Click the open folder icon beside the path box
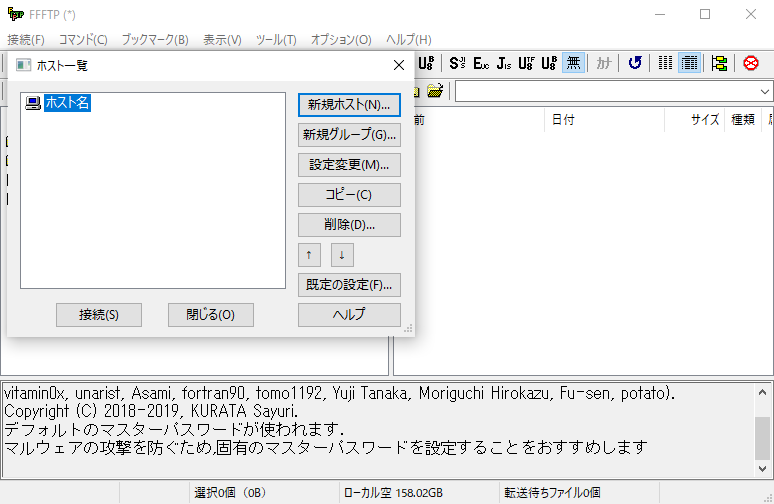This screenshot has height=504, width=774. pyautogui.click(x=435, y=91)
